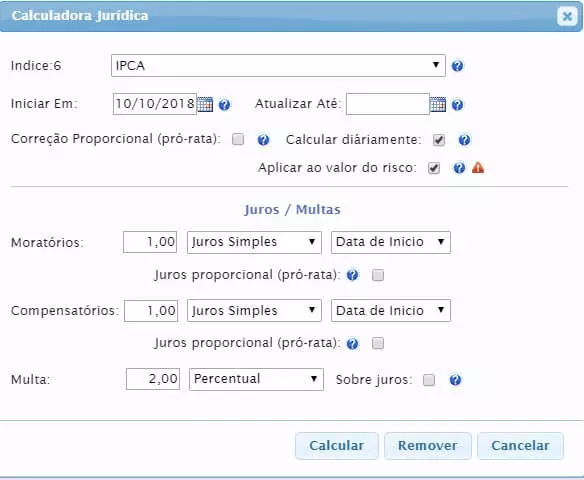The width and height of the screenshot is (584, 480).
Task: Open Compensatórios Data de Inicio dropdown
Action: pos(391,311)
